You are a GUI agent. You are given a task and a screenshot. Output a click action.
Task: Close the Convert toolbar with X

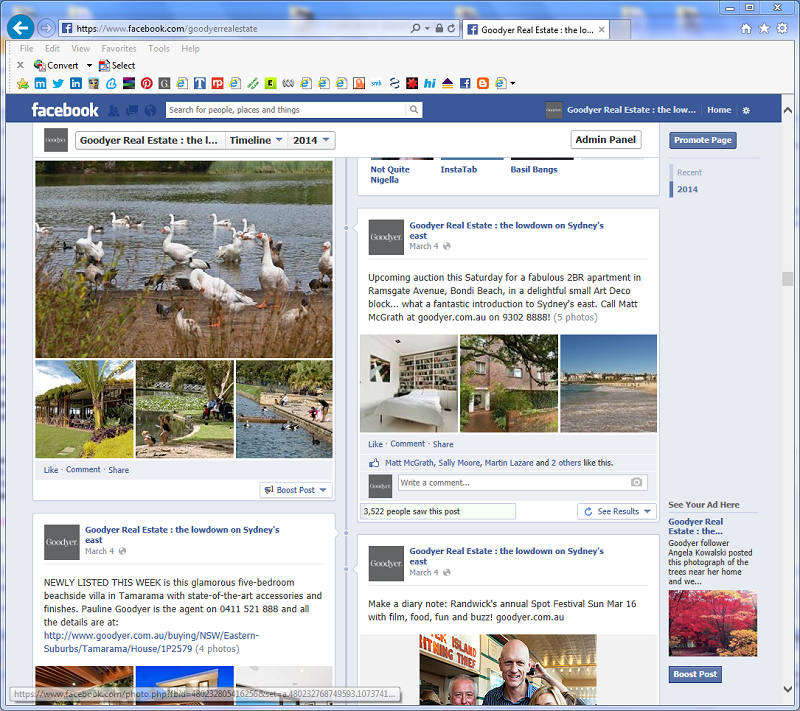[20, 65]
